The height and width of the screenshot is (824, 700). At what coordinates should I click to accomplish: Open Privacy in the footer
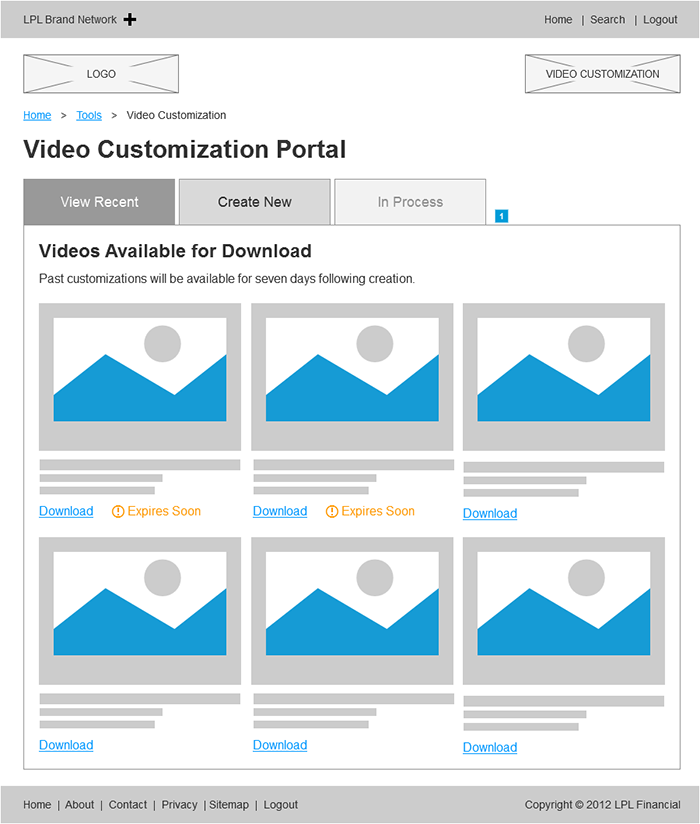click(x=179, y=805)
